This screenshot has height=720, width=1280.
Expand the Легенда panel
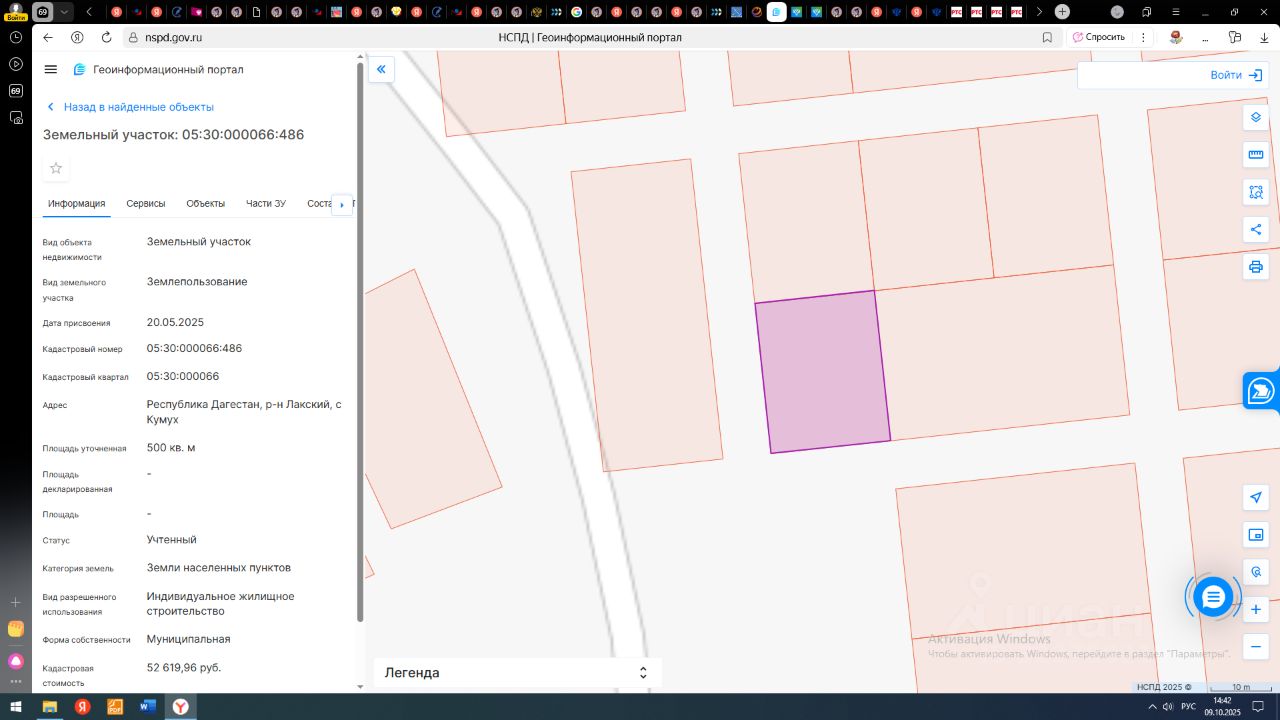pos(517,673)
